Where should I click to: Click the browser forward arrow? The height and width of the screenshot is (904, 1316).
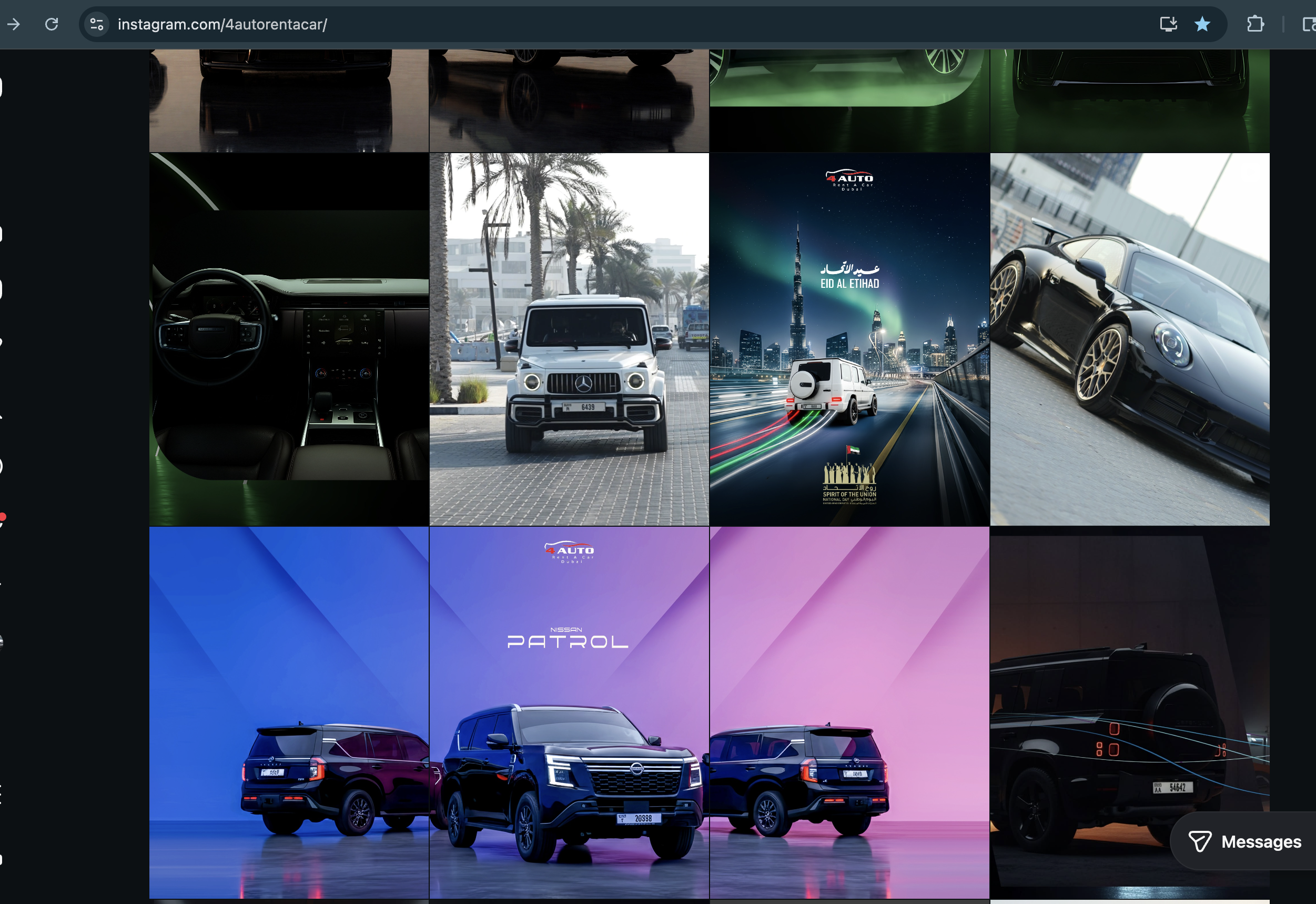click(x=14, y=24)
